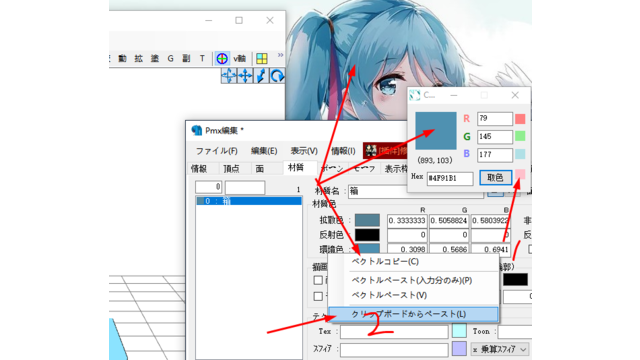This screenshot has width=640, height=360.
Task: Click the Hex field #4F91B1
Action: coord(450,179)
